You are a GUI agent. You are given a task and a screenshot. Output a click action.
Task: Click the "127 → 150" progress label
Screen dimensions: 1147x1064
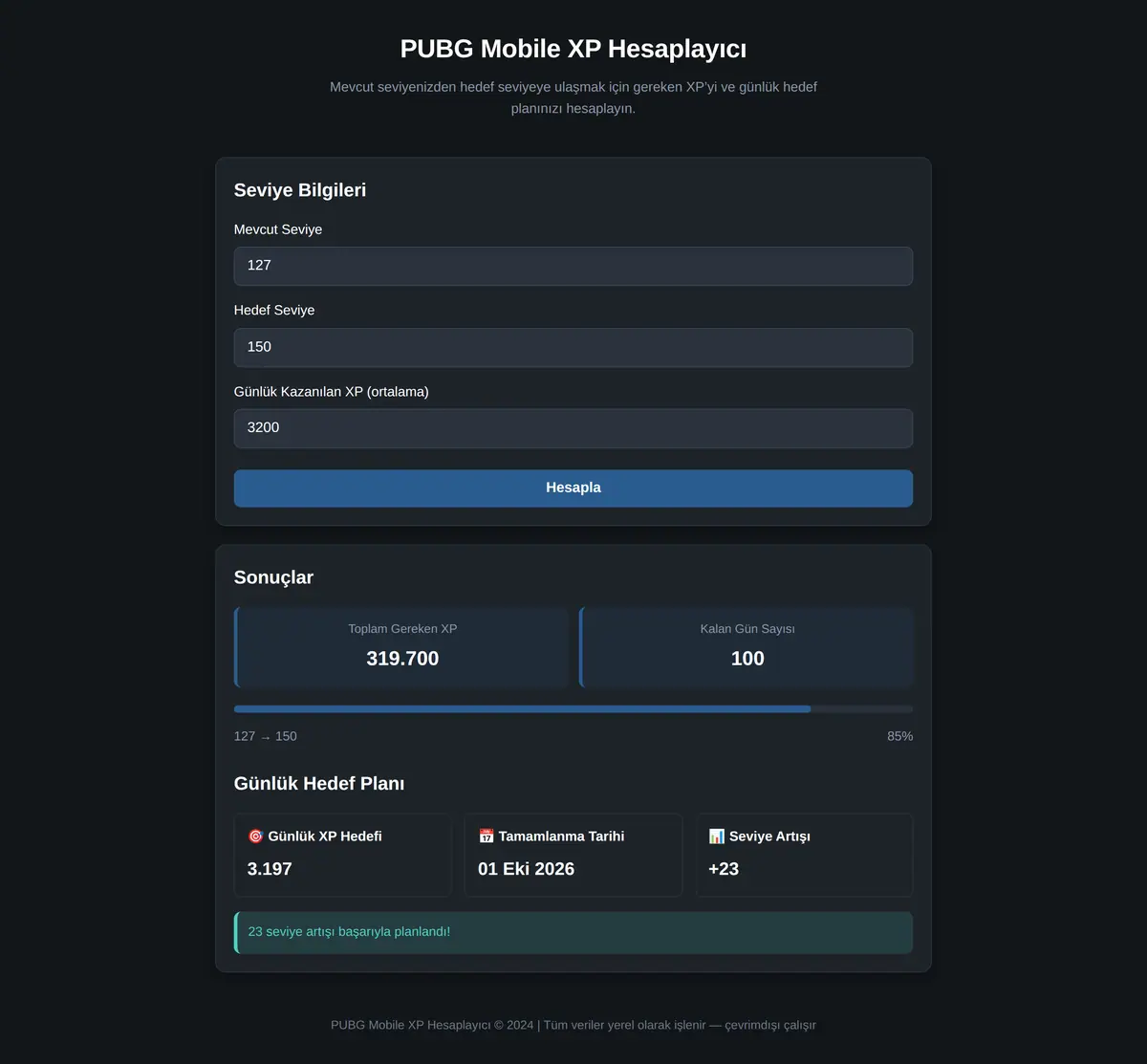click(266, 736)
